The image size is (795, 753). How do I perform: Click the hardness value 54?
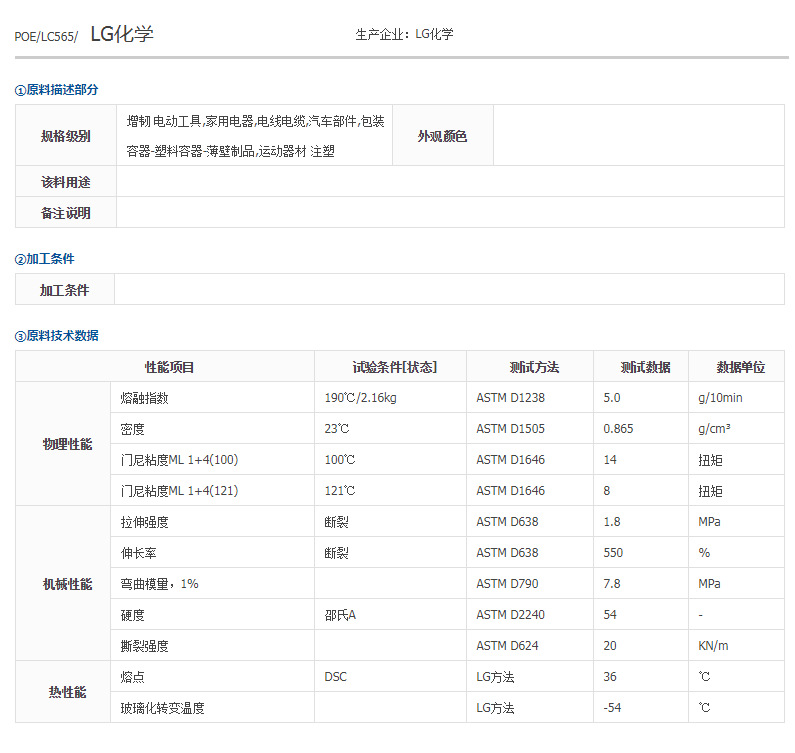610,615
